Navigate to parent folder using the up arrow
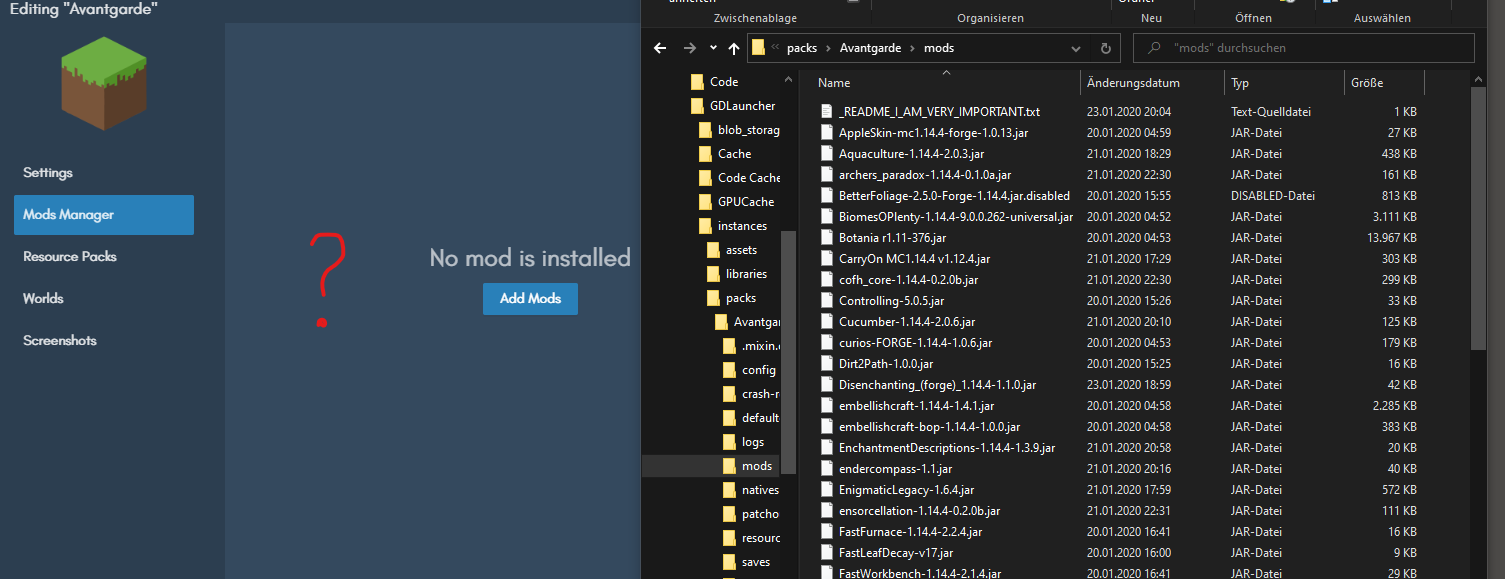 click(733, 47)
